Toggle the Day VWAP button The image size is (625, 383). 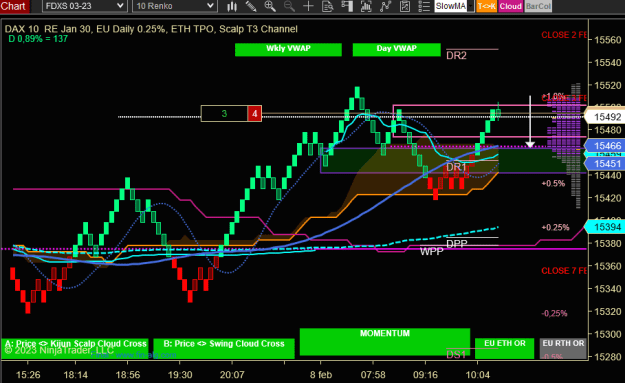click(397, 49)
